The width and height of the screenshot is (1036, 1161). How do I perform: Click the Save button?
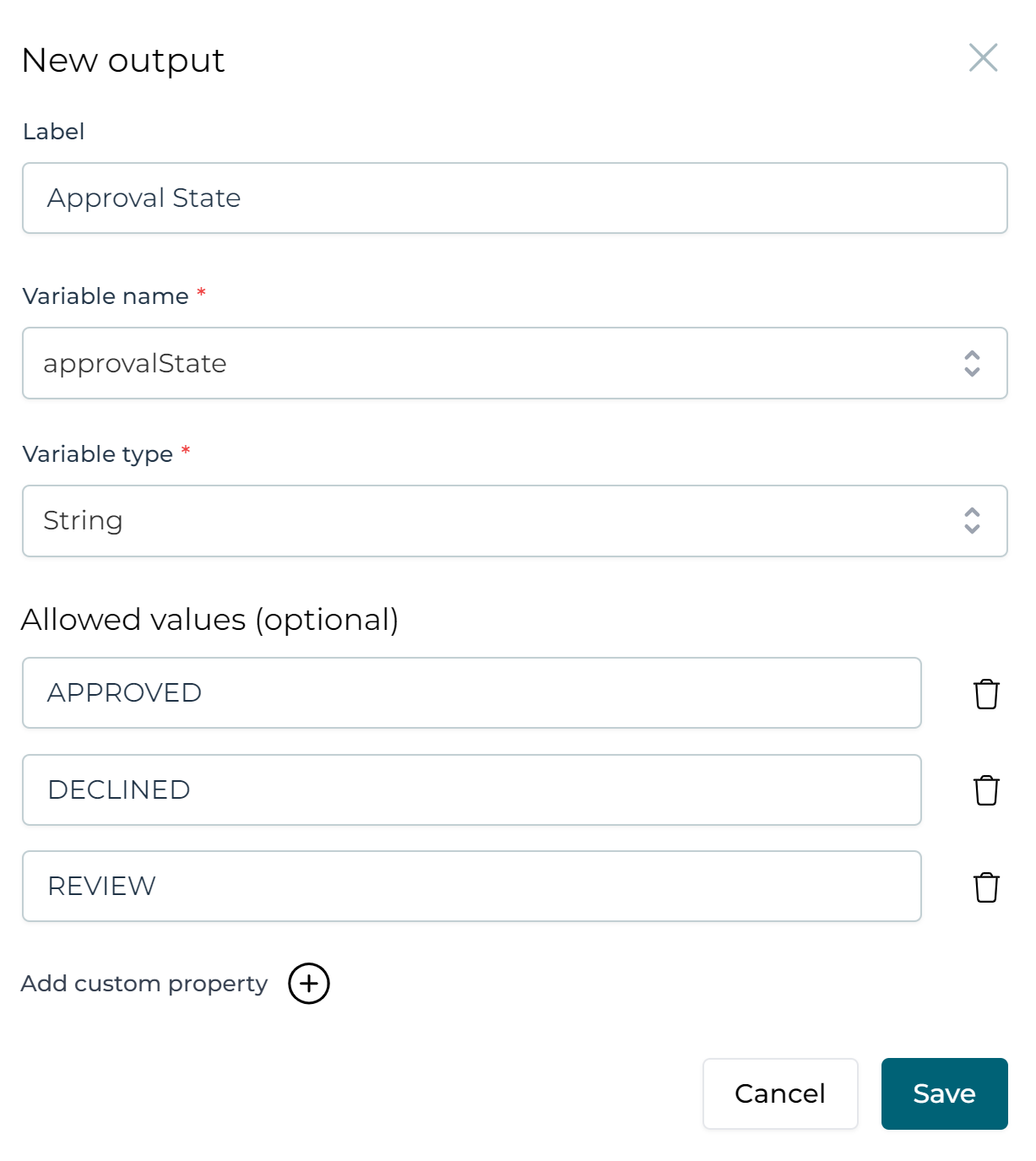[x=944, y=1093]
